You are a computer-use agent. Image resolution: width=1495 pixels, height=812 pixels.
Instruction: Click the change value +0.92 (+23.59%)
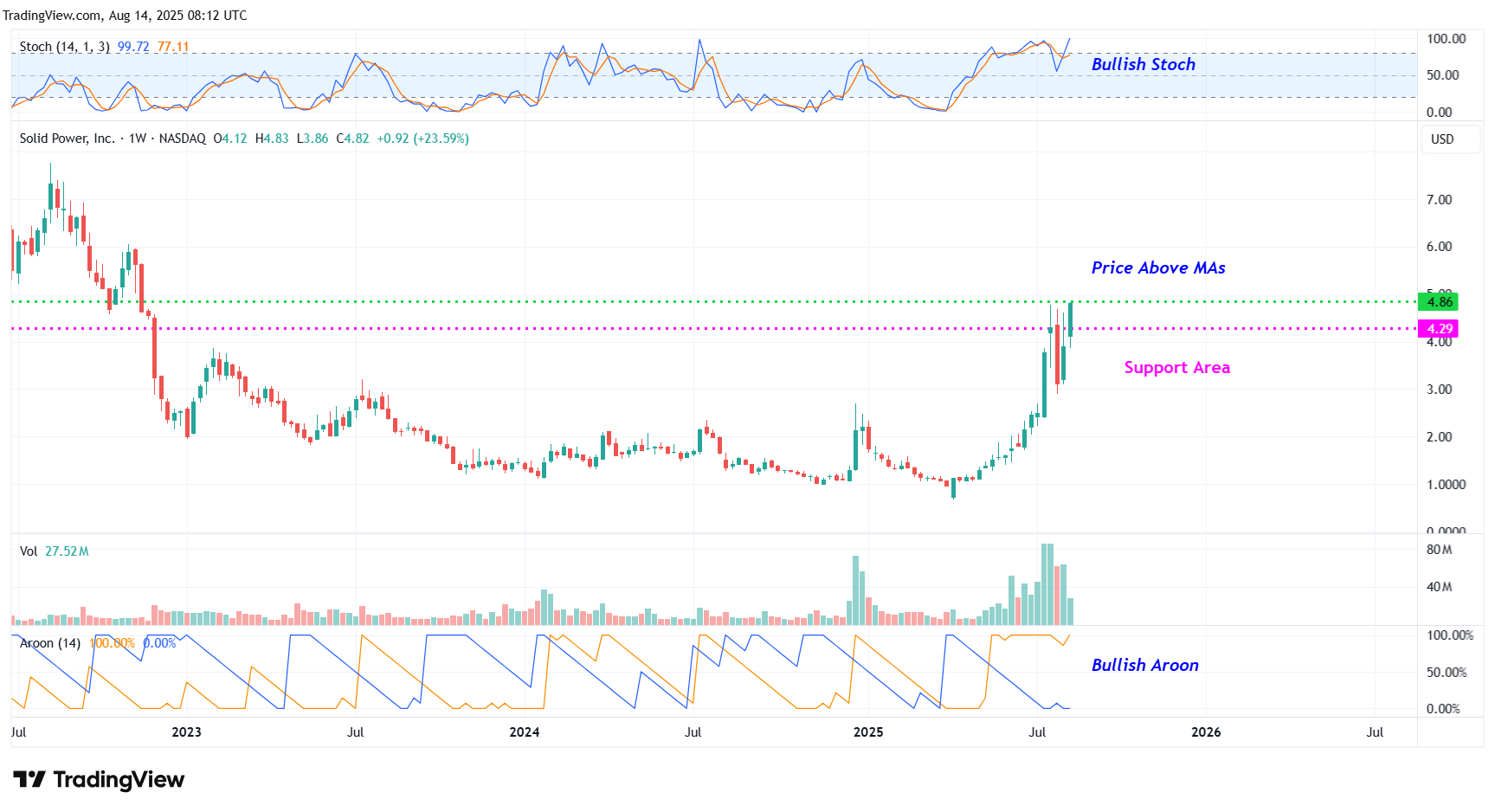(x=422, y=139)
